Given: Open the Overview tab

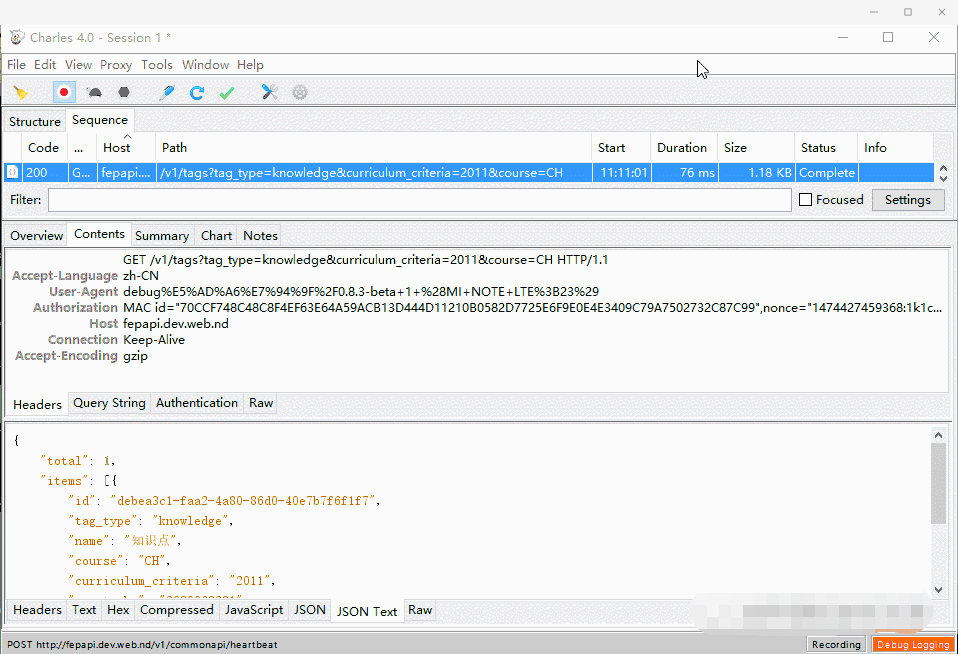Looking at the screenshot, I should click(x=36, y=236).
